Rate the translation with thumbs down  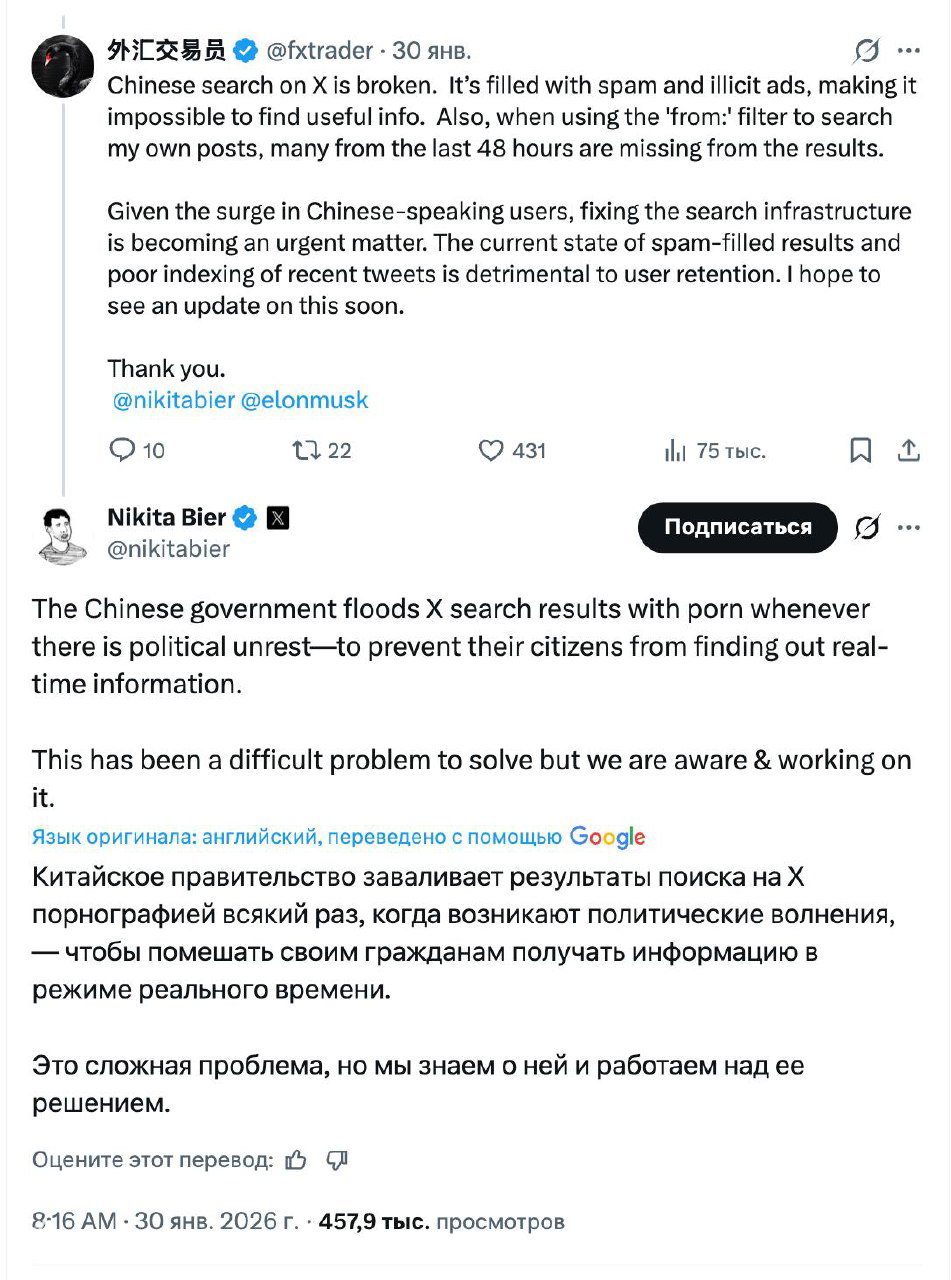tap(337, 1160)
